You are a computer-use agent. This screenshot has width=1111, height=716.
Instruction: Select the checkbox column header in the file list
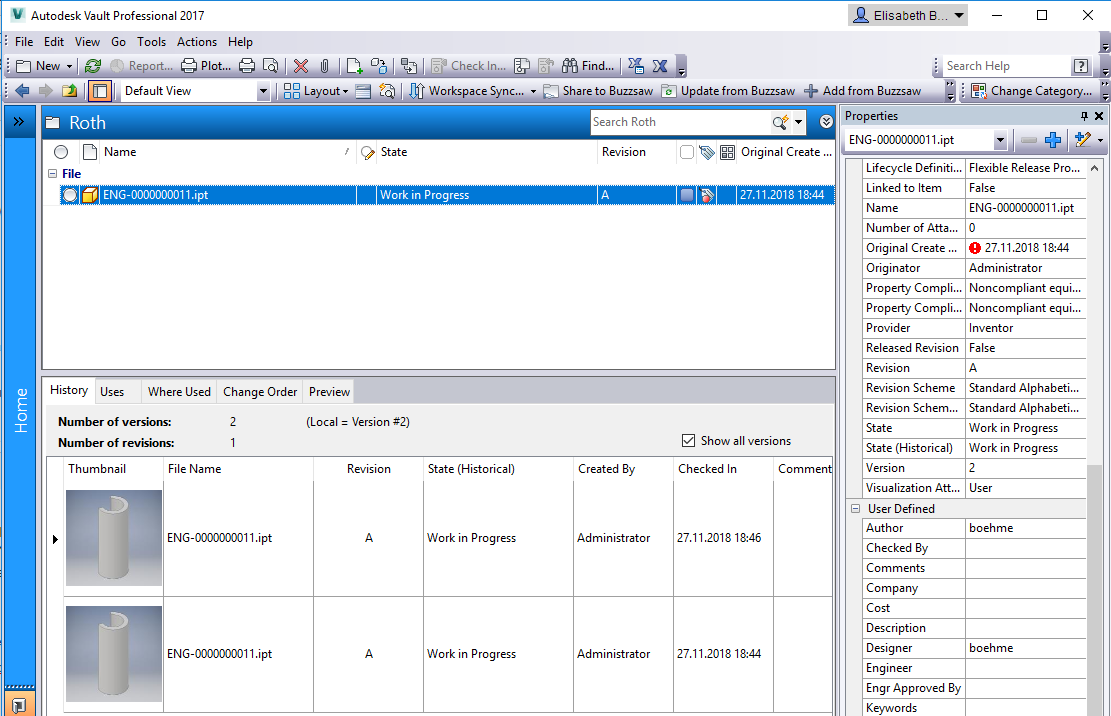click(x=686, y=152)
